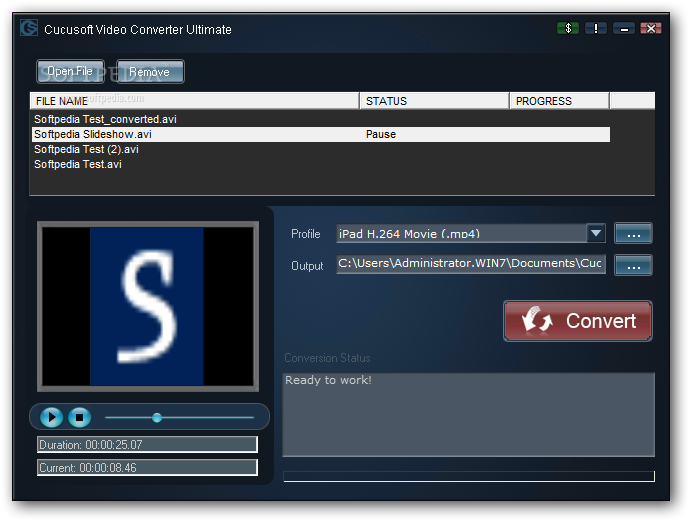Click the Open File button
The width and height of the screenshot is (690, 521).
click(x=70, y=71)
